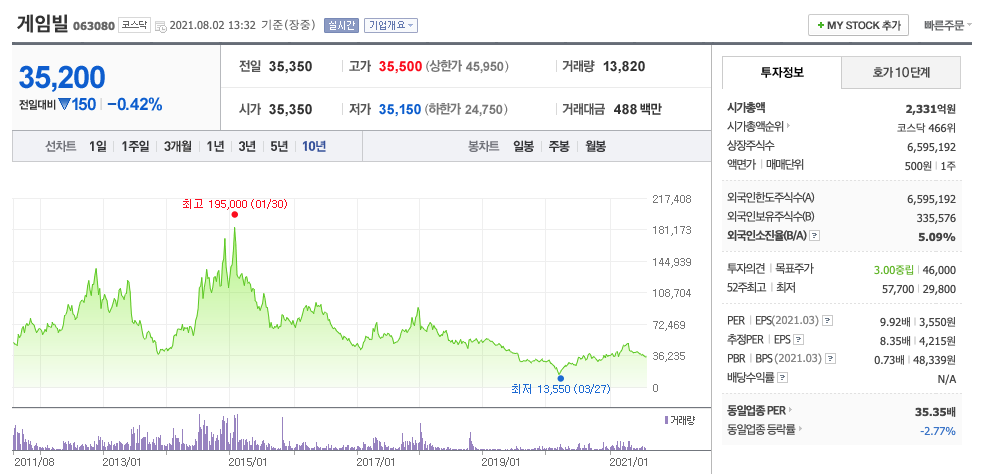Open the 빠른주문 dropdown menu
The width and height of the screenshot is (995, 474).
[948, 25]
